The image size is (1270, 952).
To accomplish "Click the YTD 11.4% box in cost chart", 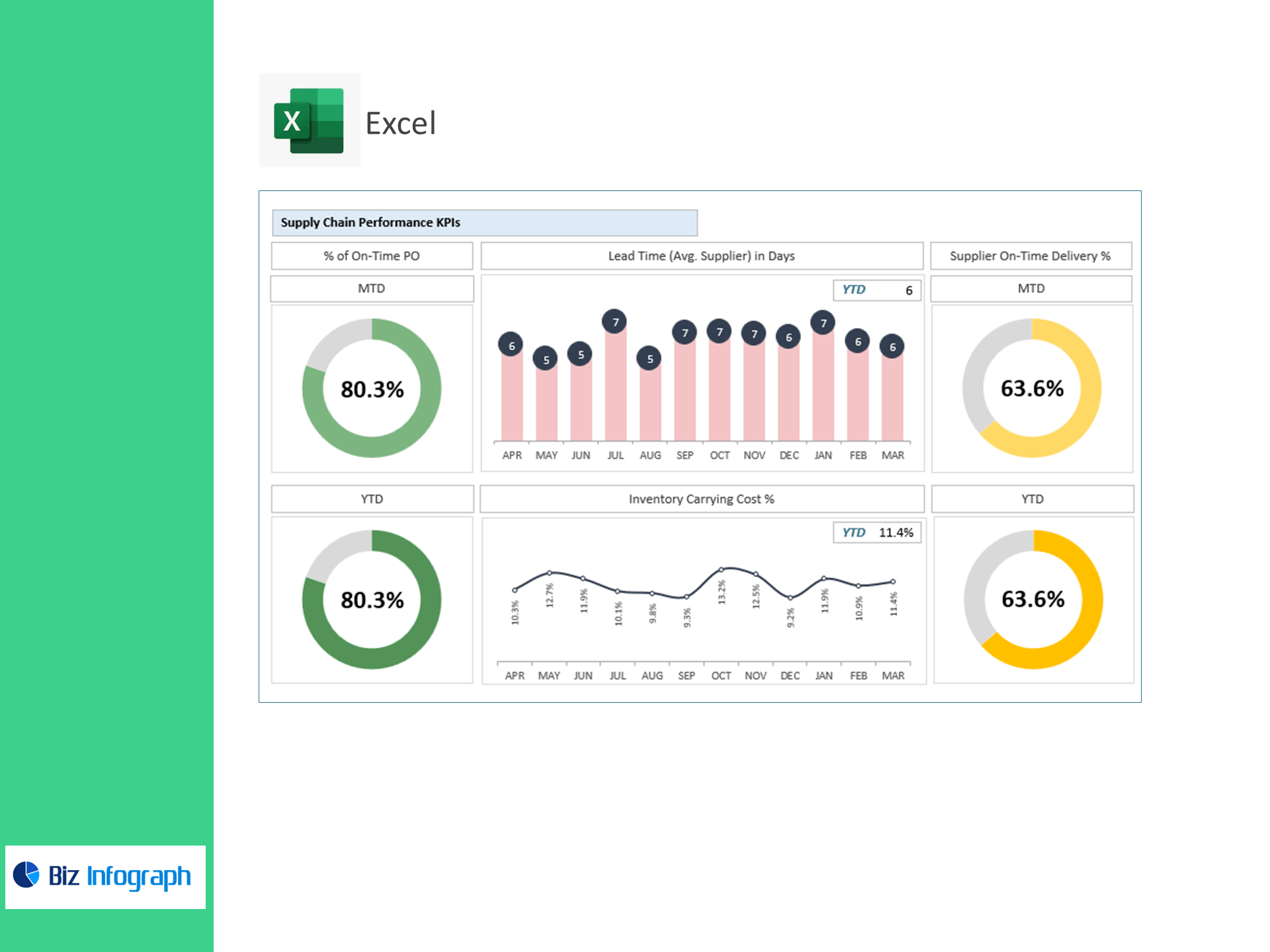I will (876, 533).
